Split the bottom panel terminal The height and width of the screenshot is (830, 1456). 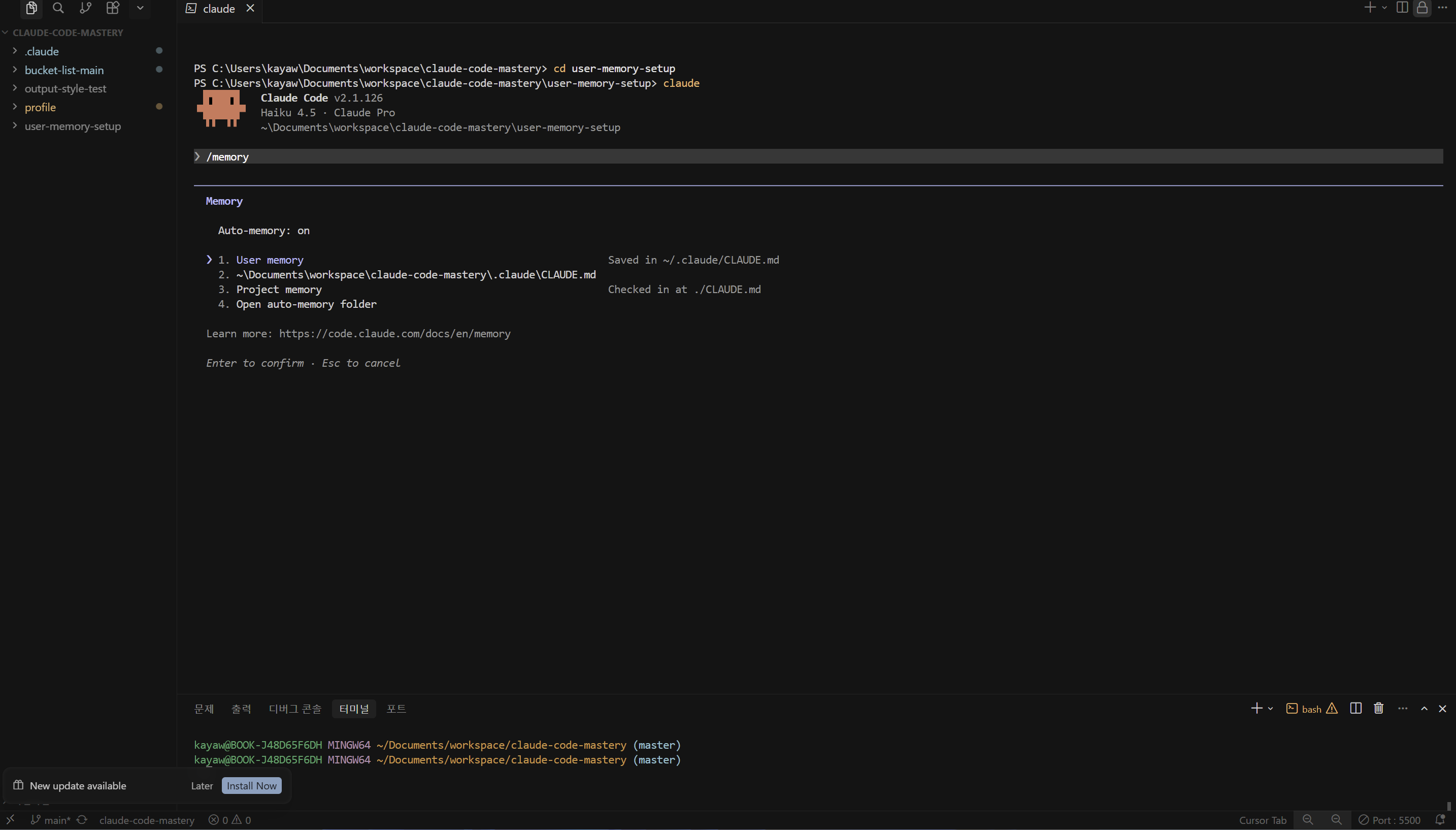1356,708
